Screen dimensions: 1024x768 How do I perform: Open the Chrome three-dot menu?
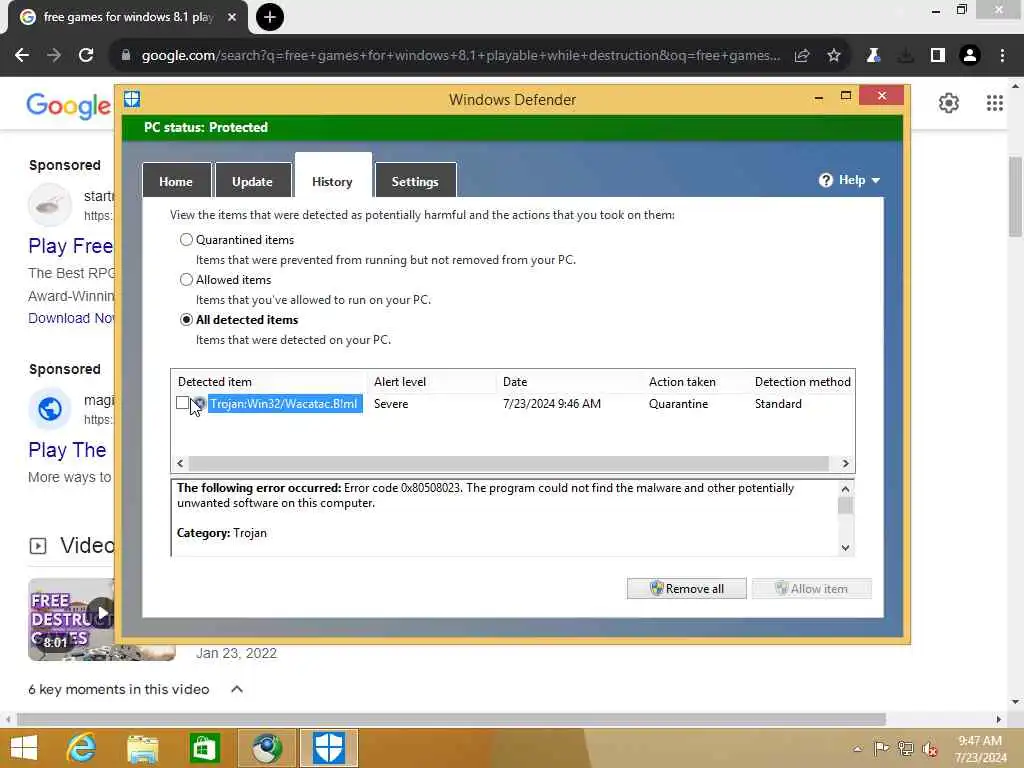coord(1002,56)
